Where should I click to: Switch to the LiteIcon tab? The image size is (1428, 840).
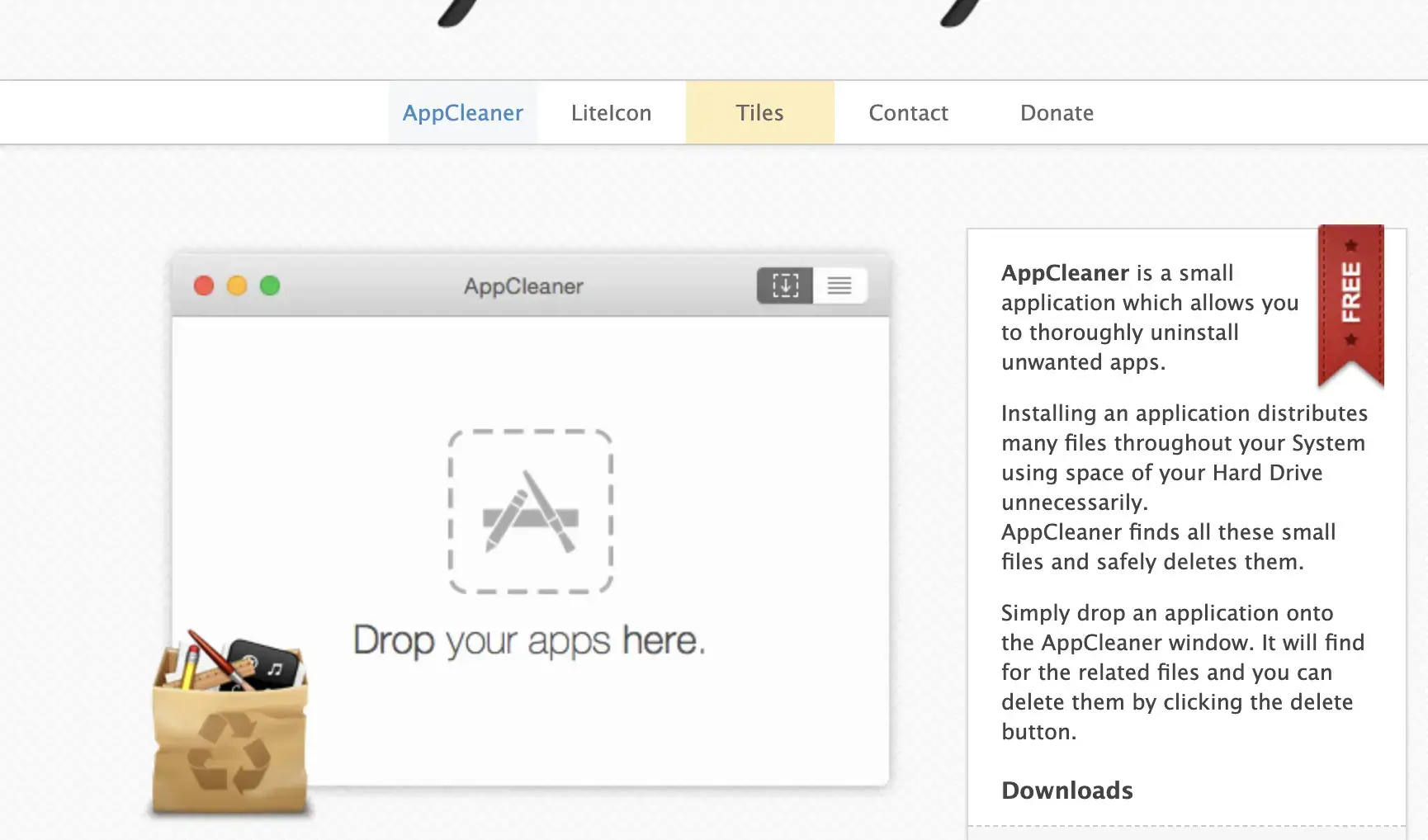pyautogui.click(x=611, y=113)
